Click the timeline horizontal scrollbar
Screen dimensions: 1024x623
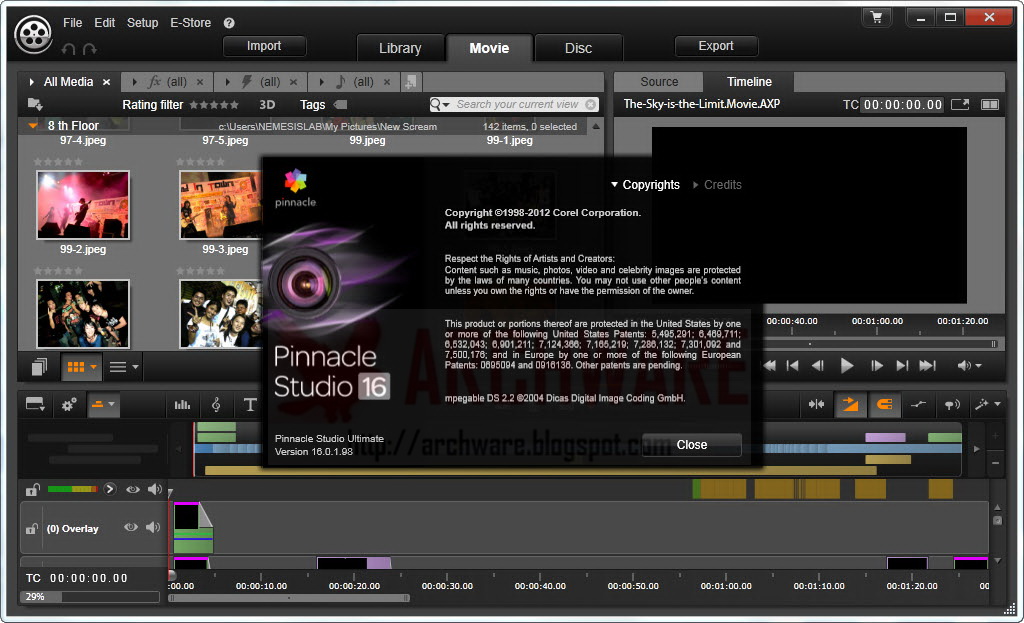(289, 598)
